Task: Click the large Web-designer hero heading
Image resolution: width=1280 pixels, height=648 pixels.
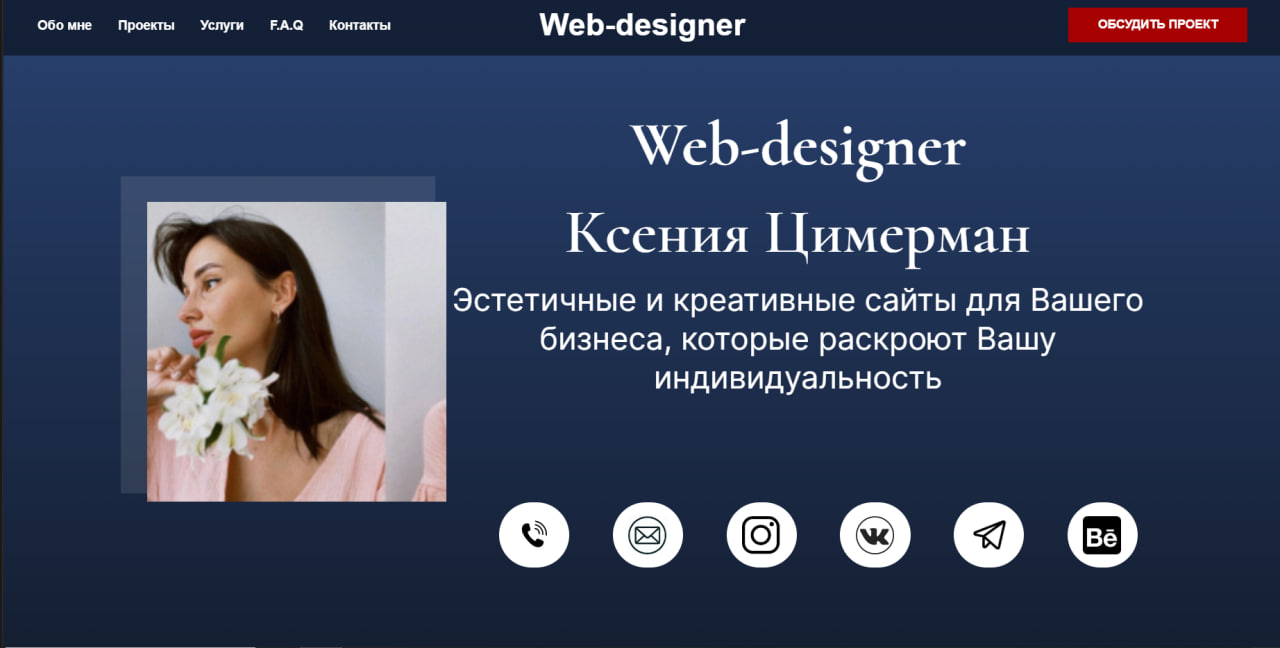Action: coord(797,148)
